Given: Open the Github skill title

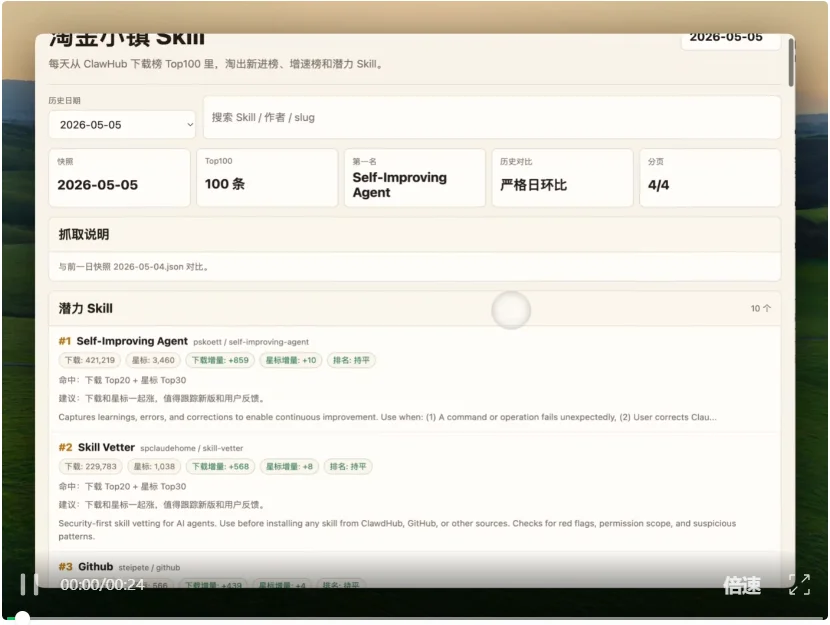Looking at the screenshot, I should pyautogui.click(x=96, y=567).
